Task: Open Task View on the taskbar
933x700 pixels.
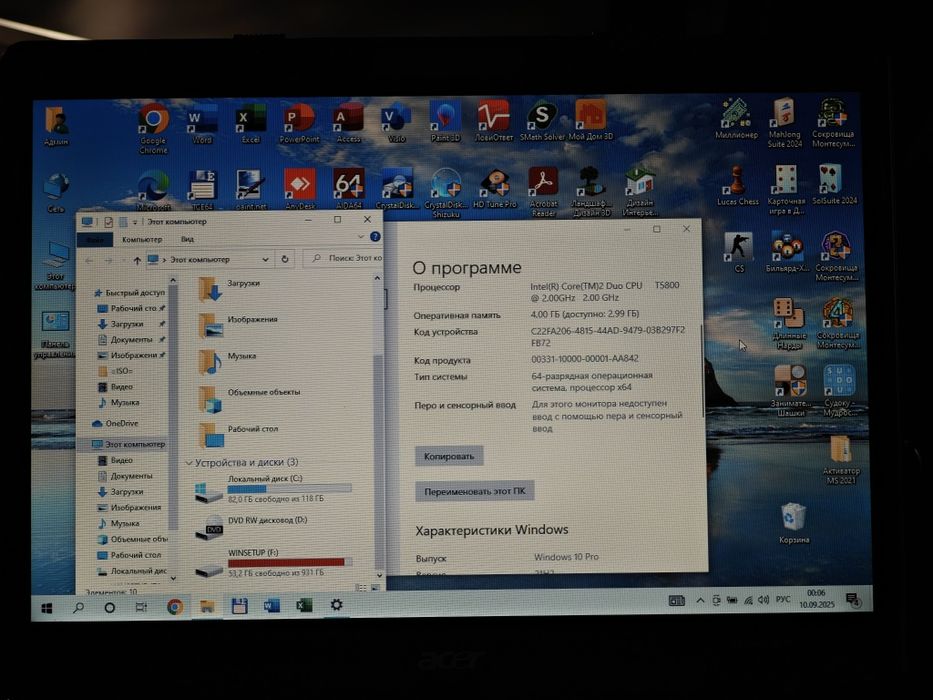Action: [141, 607]
